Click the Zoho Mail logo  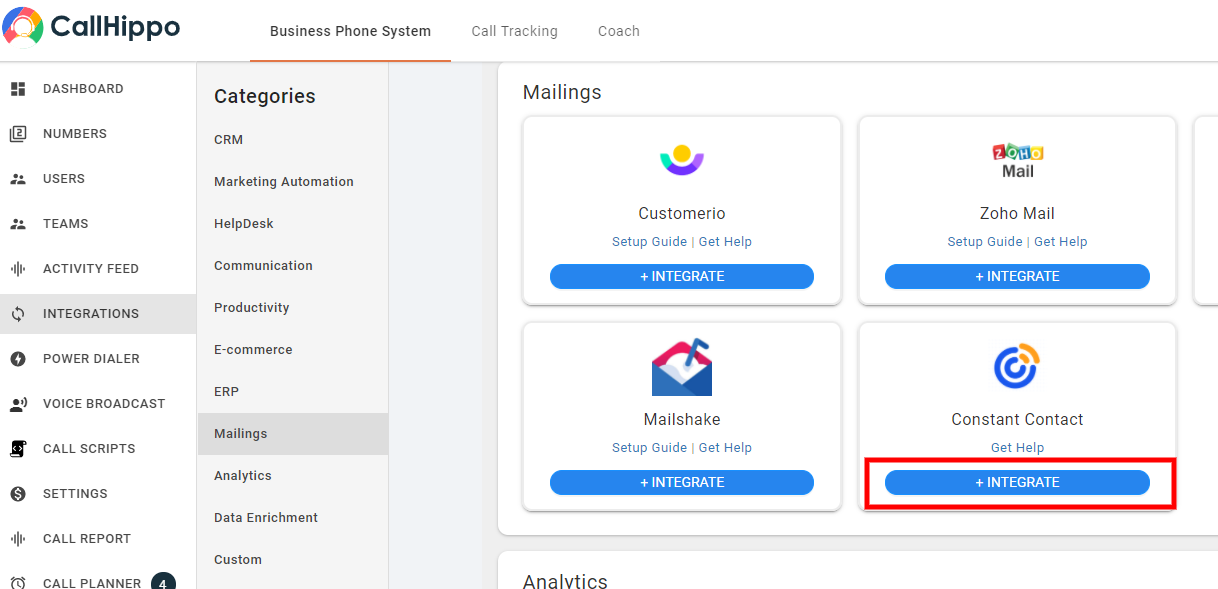[1018, 160]
